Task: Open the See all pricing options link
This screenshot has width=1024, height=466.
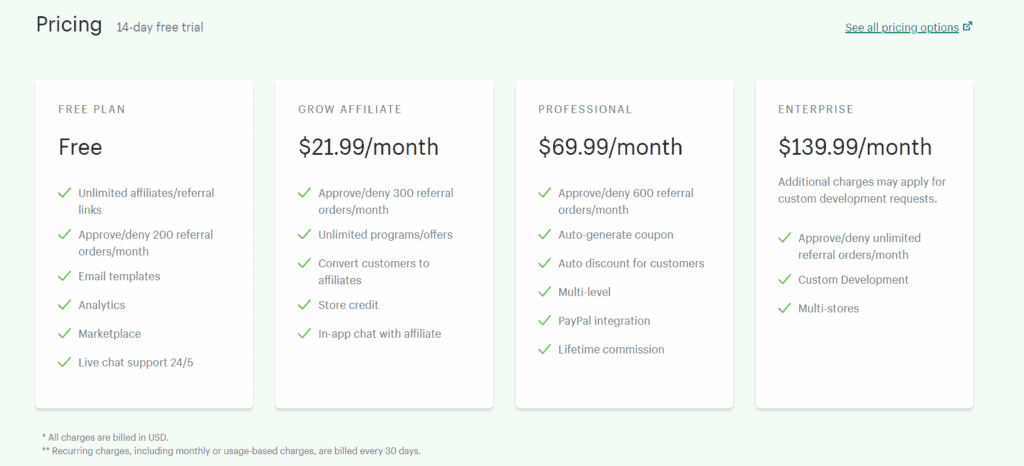Action: pyautogui.click(x=902, y=27)
